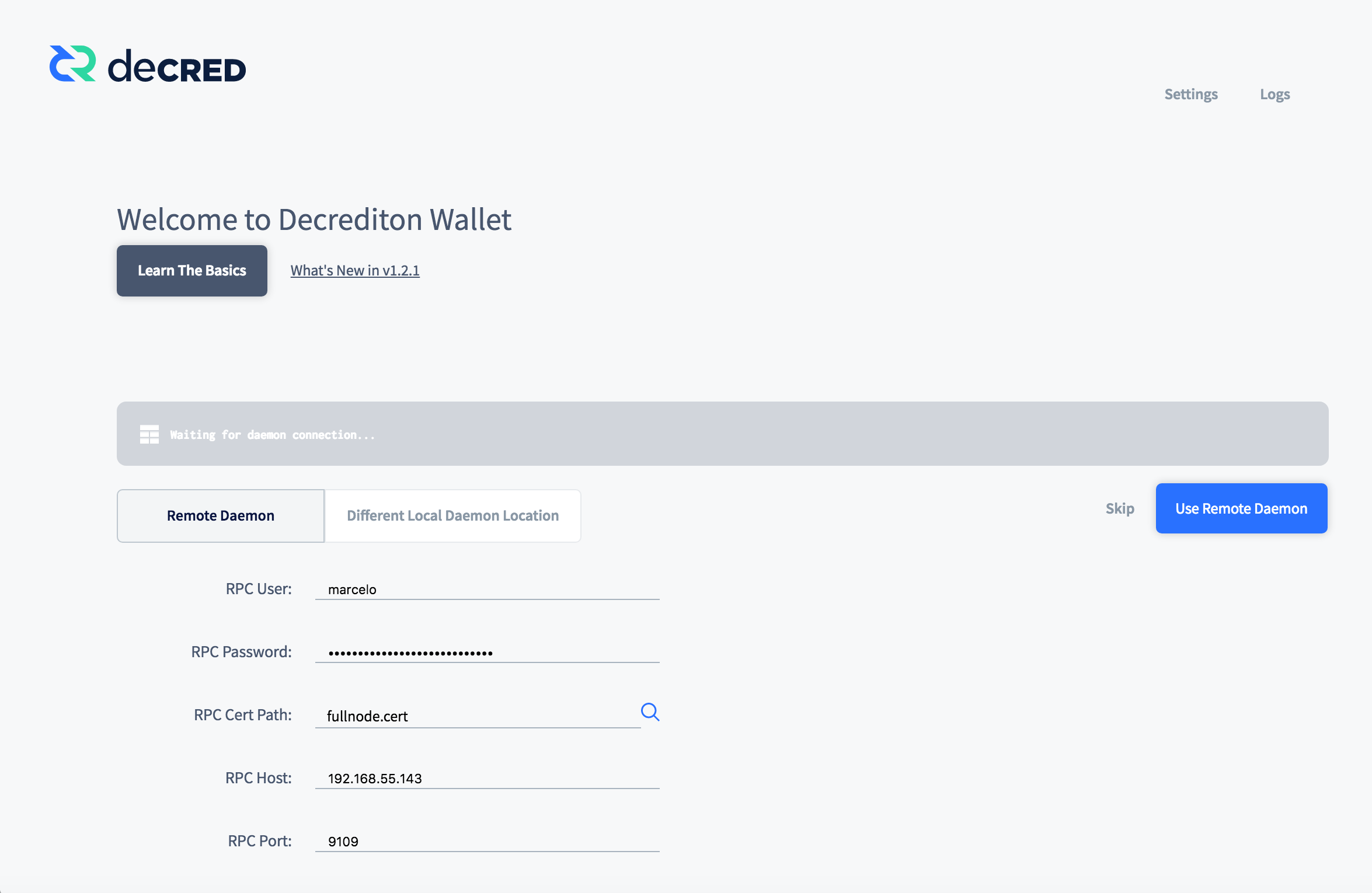Focus the RPC Password field
This screenshot has height=893, width=1372.
click(487, 652)
